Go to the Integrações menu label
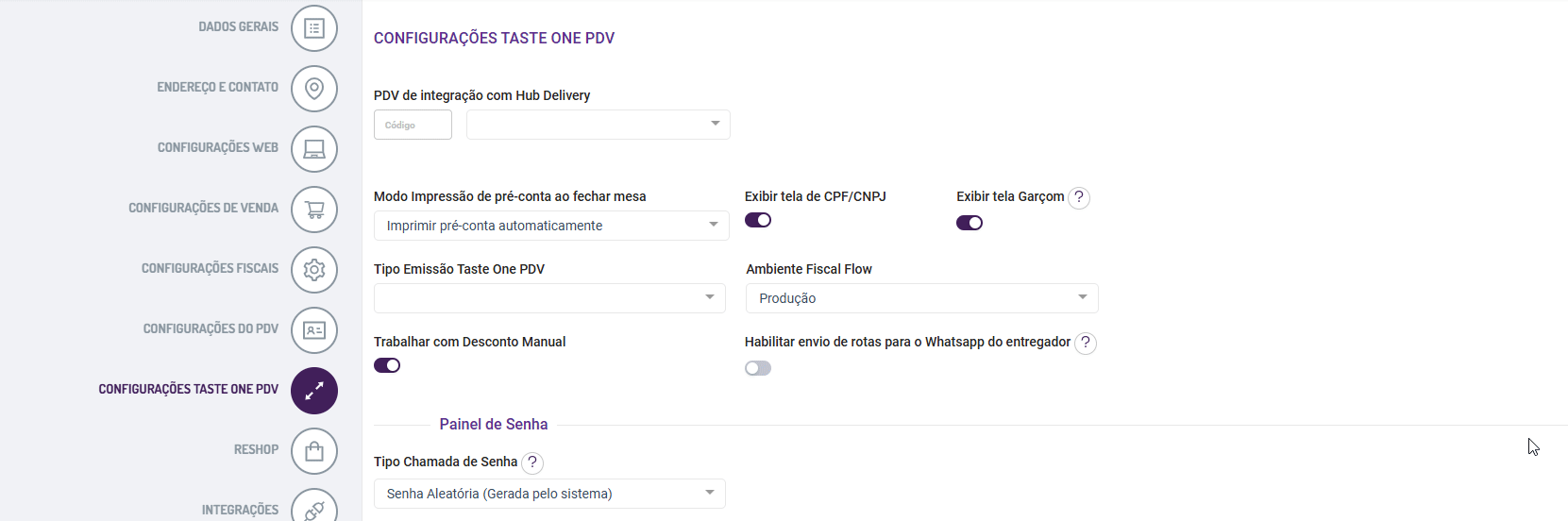Image resolution: width=1568 pixels, height=521 pixels. click(240, 510)
